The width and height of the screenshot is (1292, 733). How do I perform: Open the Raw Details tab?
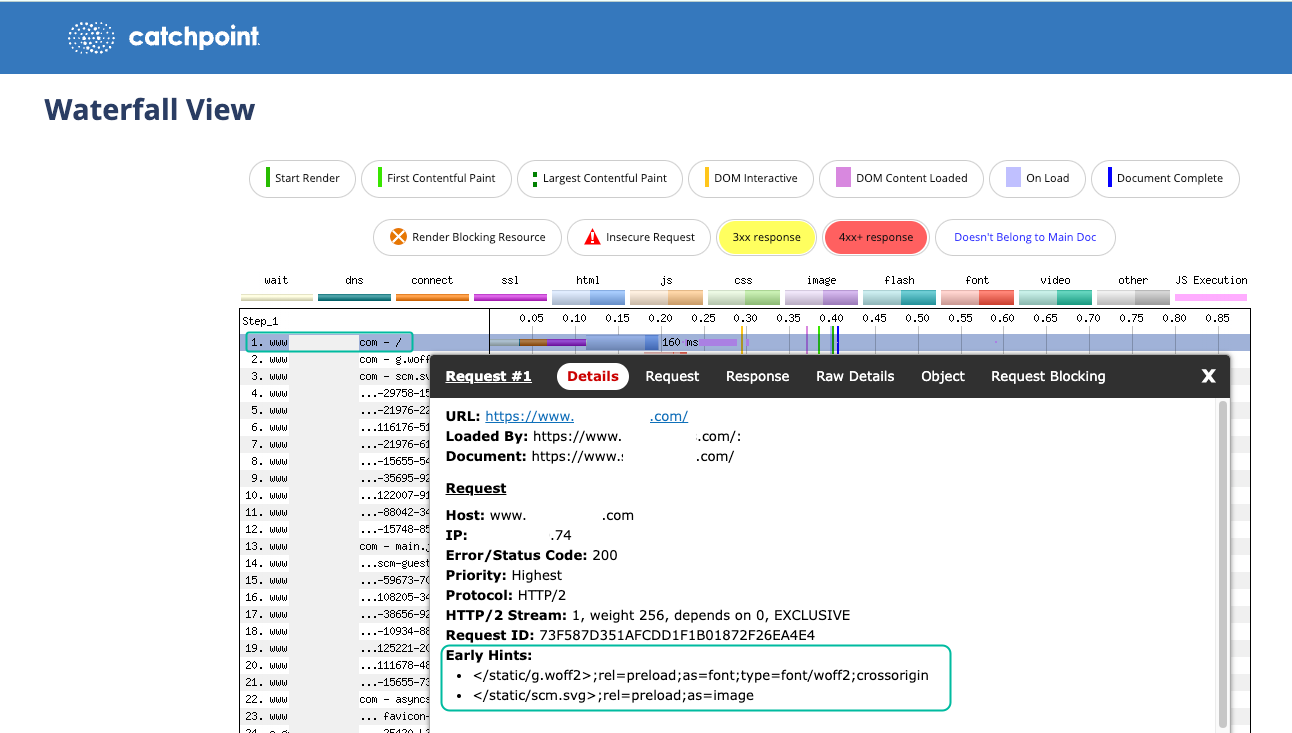tap(855, 376)
